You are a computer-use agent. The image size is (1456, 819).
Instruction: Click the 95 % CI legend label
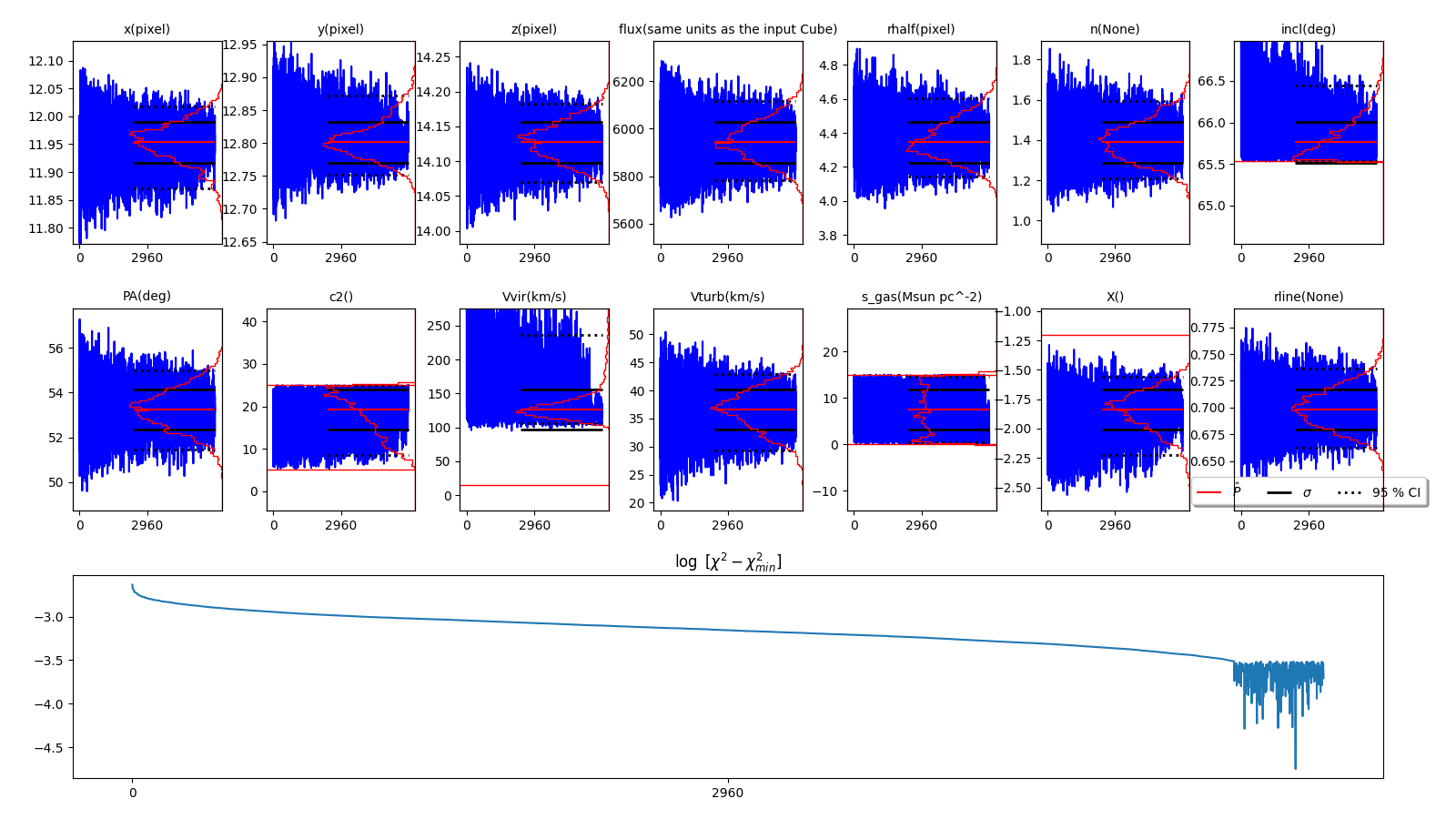(1395, 492)
